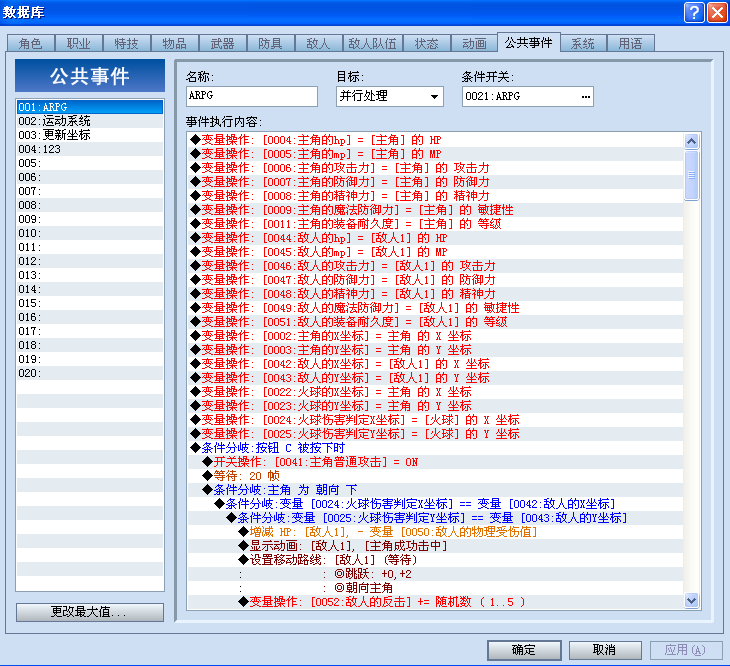Select the 朝向主角 move line
730x666 pixels.
(435, 588)
